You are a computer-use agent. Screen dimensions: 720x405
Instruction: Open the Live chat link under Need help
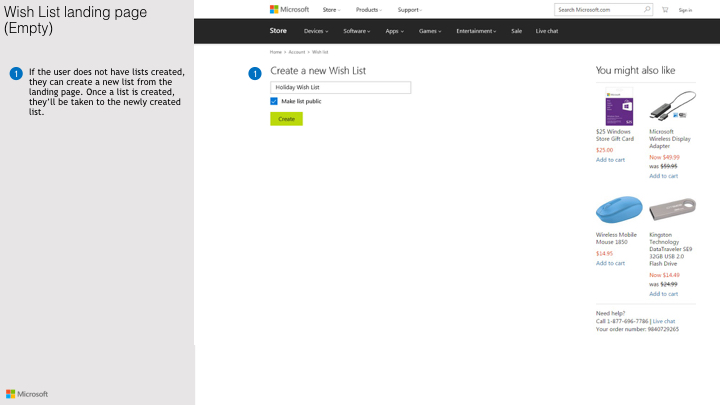pos(664,321)
